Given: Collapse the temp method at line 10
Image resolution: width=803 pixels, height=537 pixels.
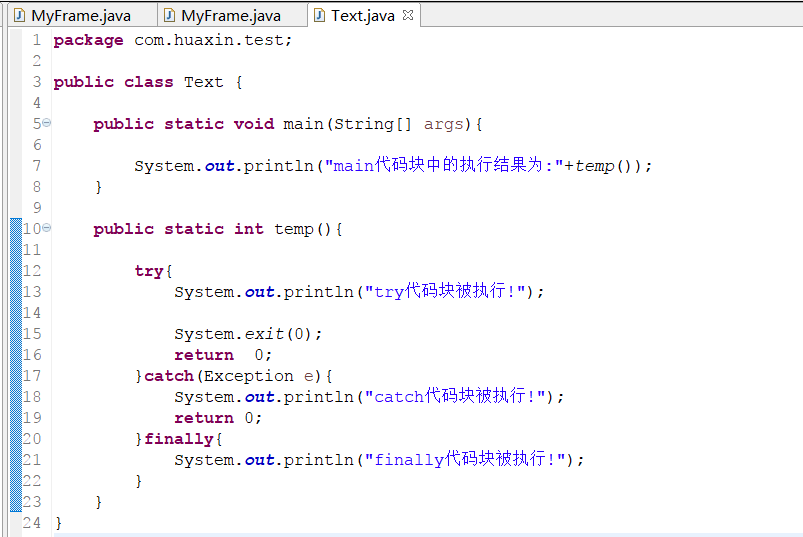Looking at the screenshot, I should pos(47,227).
